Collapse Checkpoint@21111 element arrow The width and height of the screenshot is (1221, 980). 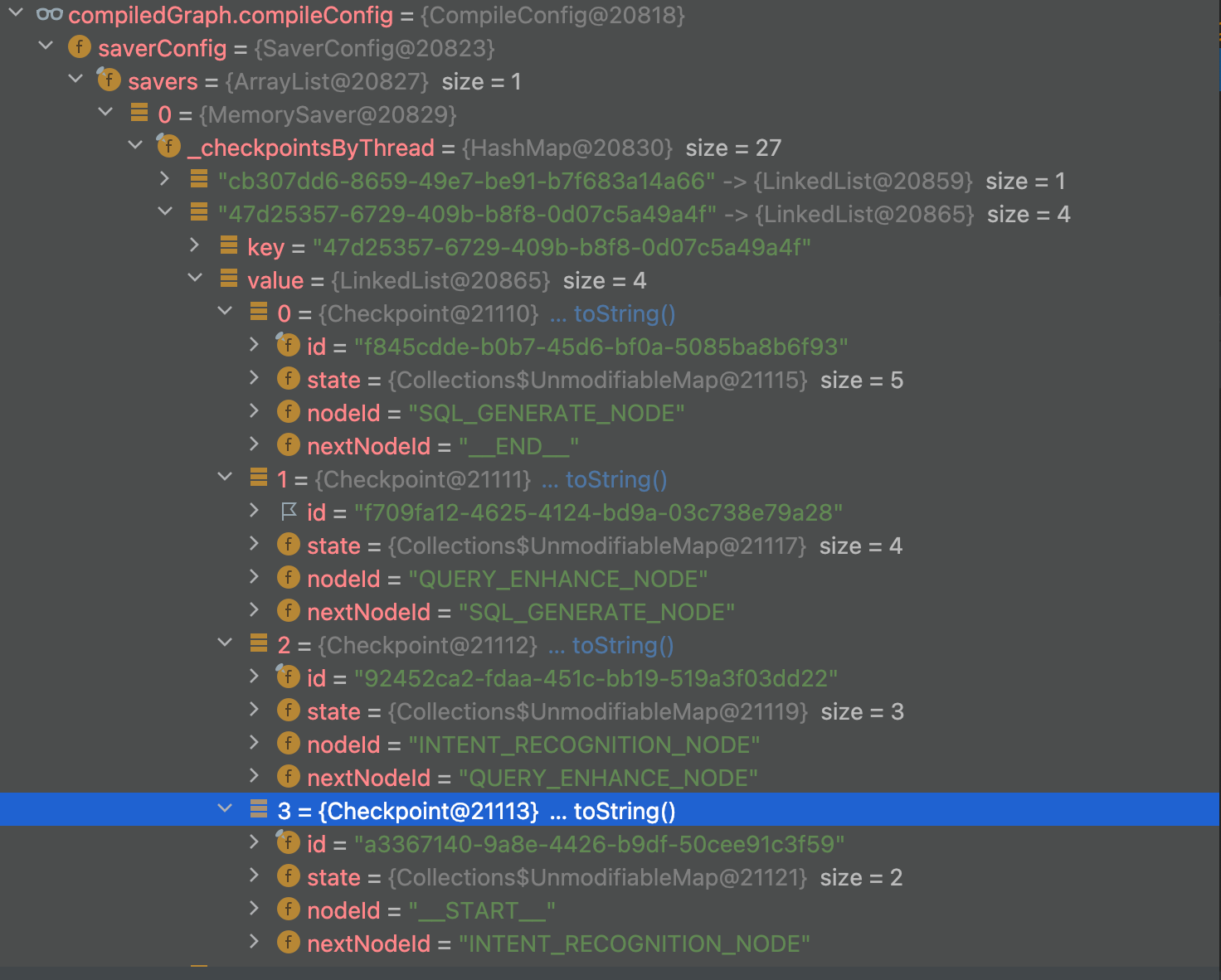225,477
